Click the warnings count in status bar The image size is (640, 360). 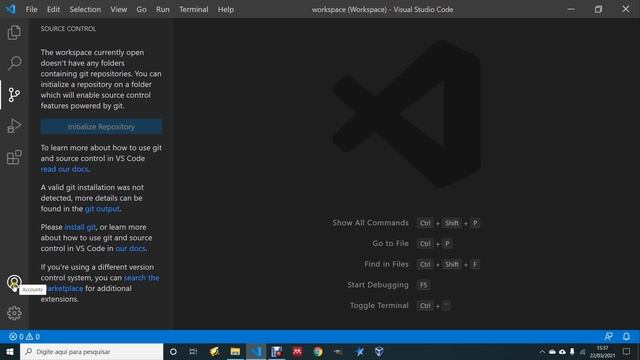click(33, 337)
